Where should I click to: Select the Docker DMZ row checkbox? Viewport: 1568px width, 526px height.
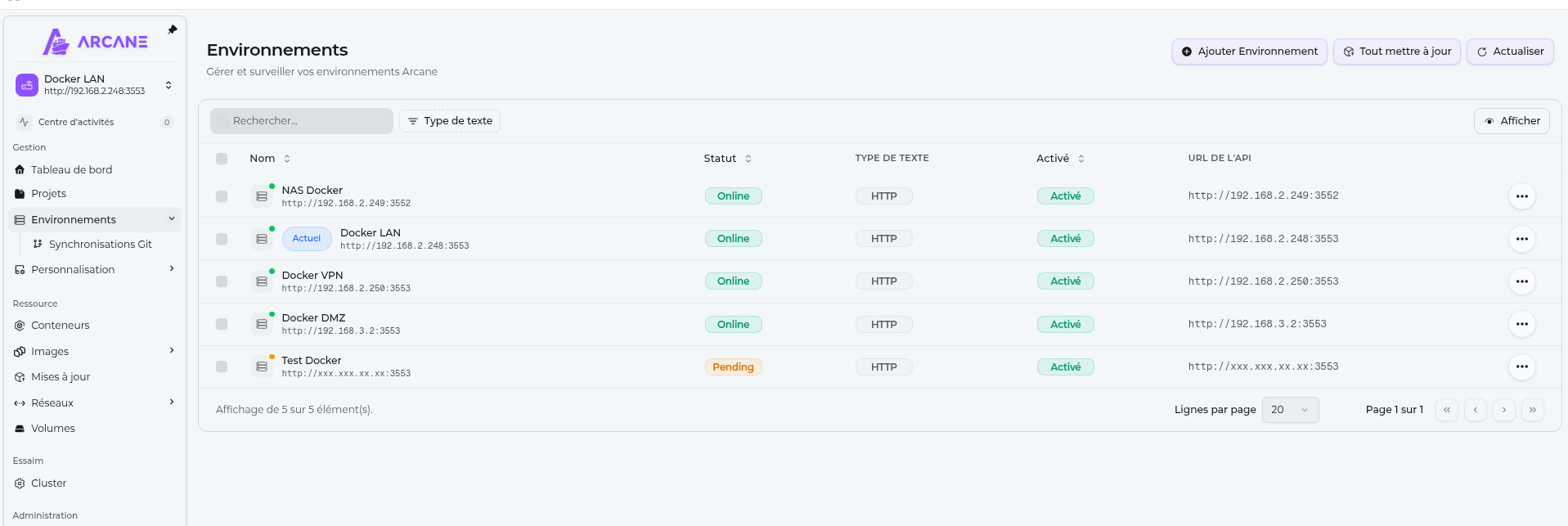[222, 324]
